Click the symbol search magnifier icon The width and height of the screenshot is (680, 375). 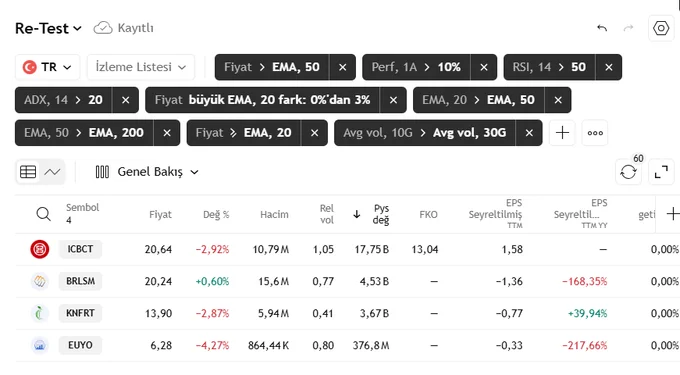(43, 214)
